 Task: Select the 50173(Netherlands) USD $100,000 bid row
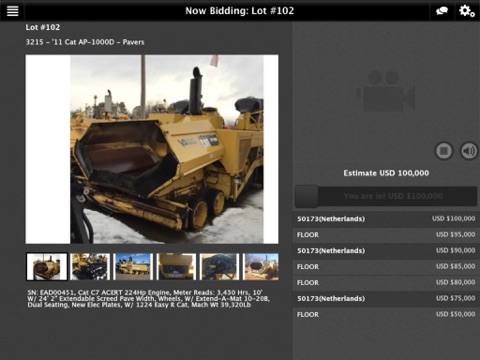click(x=386, y=219)
